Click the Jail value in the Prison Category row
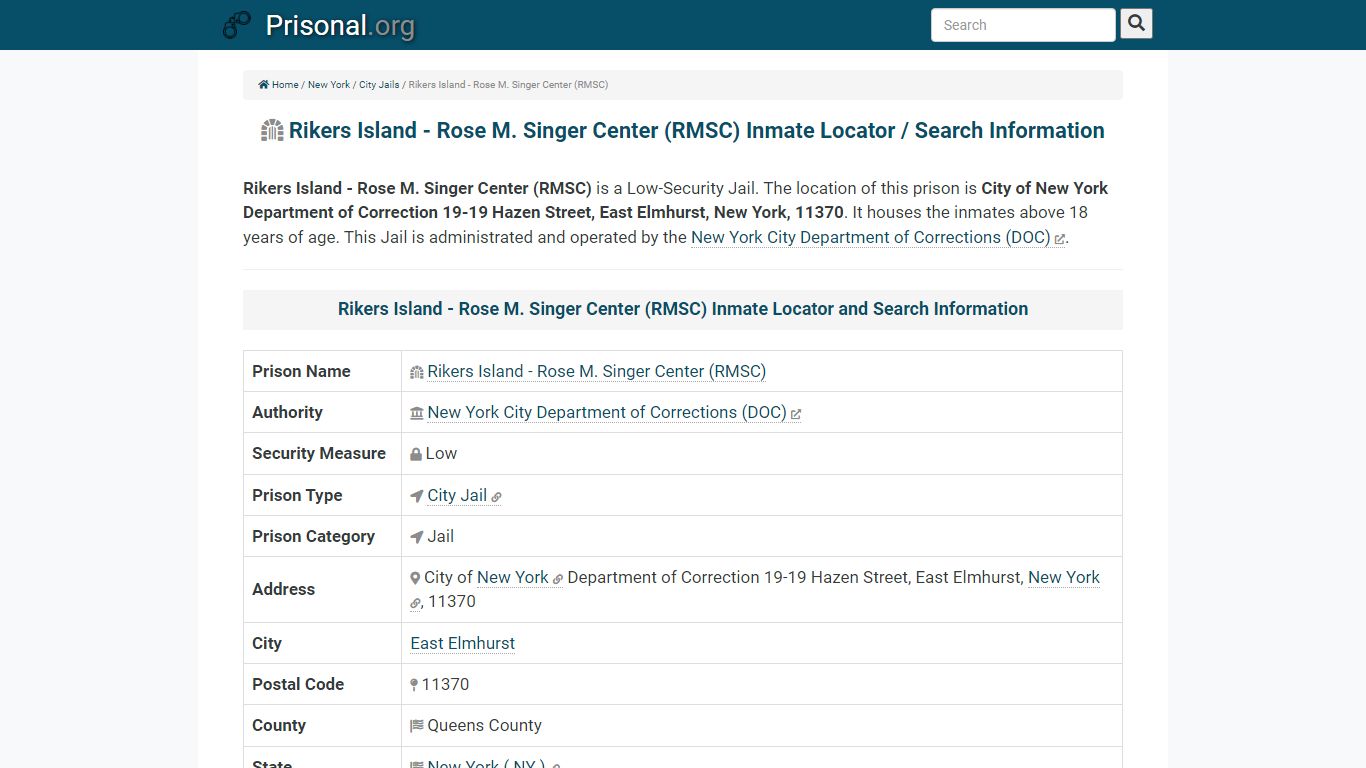1366x768 pixels. [441, 536]
